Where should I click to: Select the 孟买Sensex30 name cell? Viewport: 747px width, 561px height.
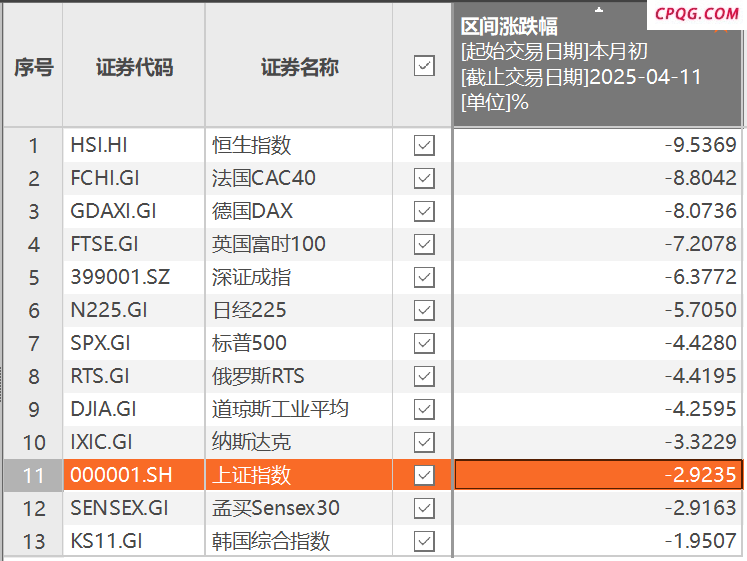[x=299, y=508]
